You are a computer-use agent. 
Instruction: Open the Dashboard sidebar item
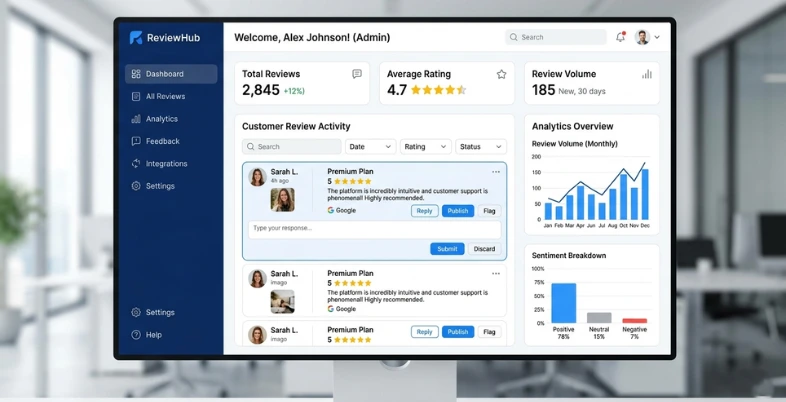click(171, 74)
